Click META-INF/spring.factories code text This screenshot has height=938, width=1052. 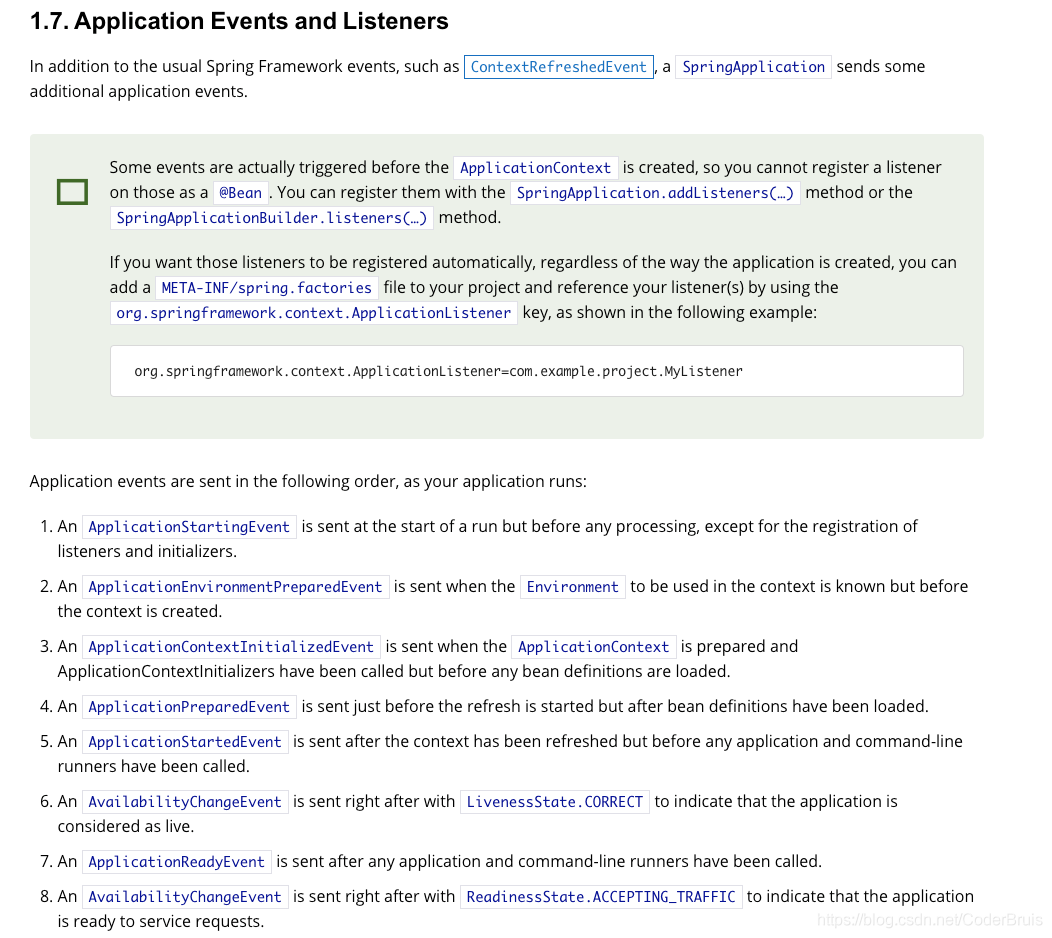coord(266,288)
